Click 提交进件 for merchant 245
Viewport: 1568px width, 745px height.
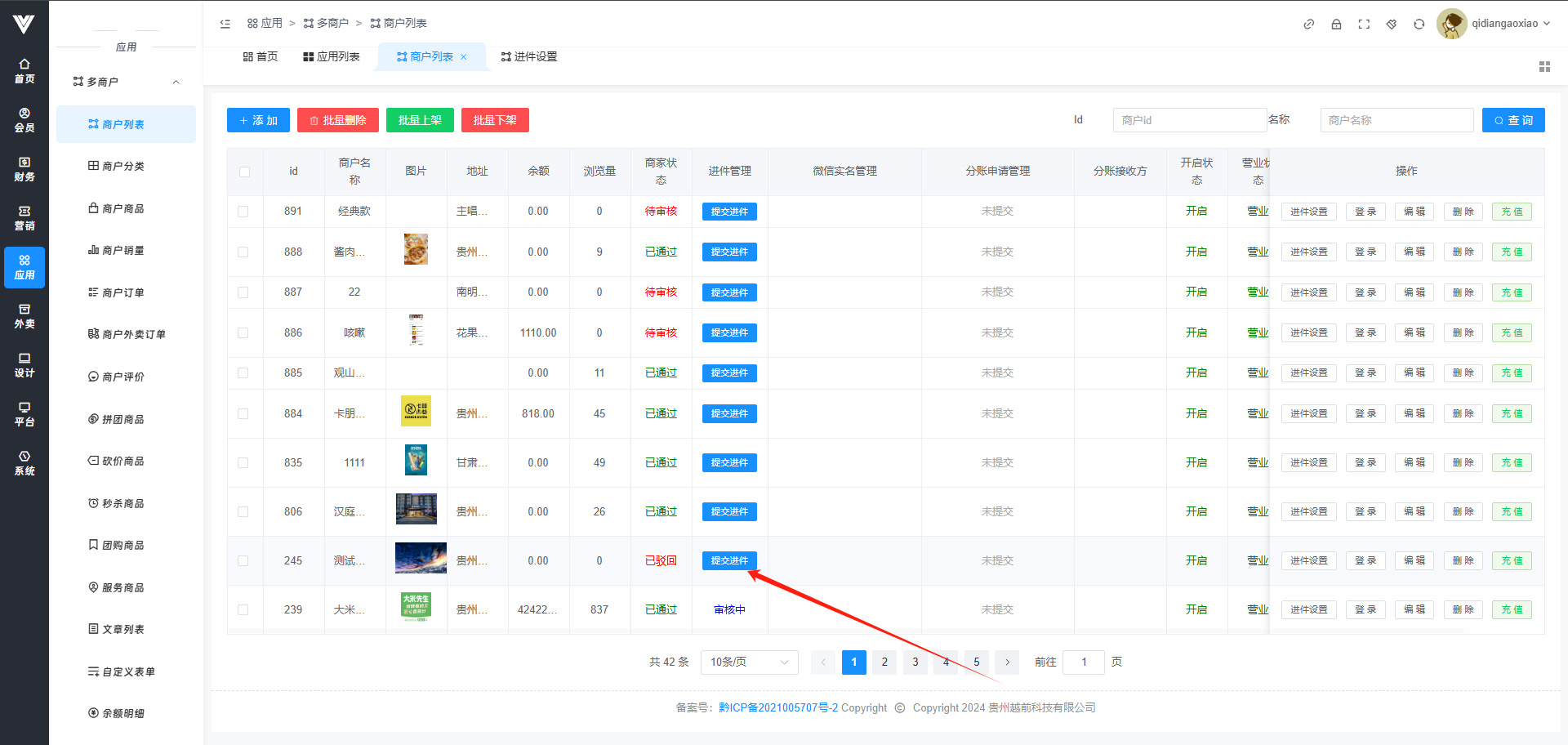point(729,561)
